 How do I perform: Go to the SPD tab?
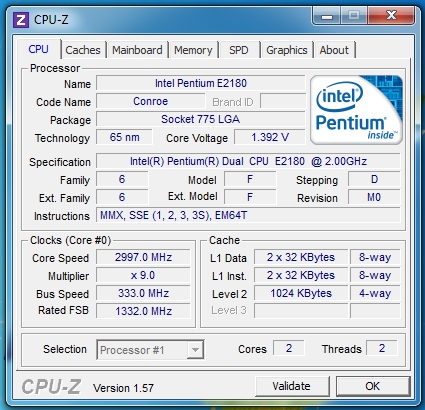(x=239, y=50)
